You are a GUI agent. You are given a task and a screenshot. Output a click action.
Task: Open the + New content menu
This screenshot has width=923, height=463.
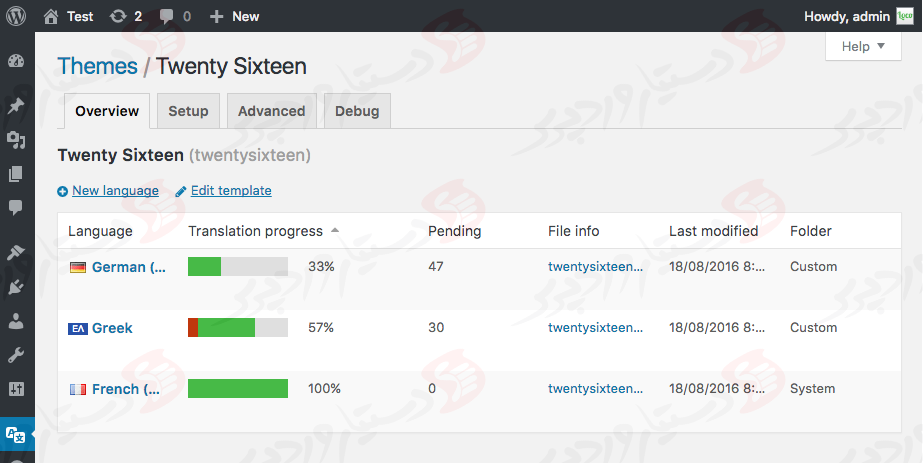click(x=235, y=16)
